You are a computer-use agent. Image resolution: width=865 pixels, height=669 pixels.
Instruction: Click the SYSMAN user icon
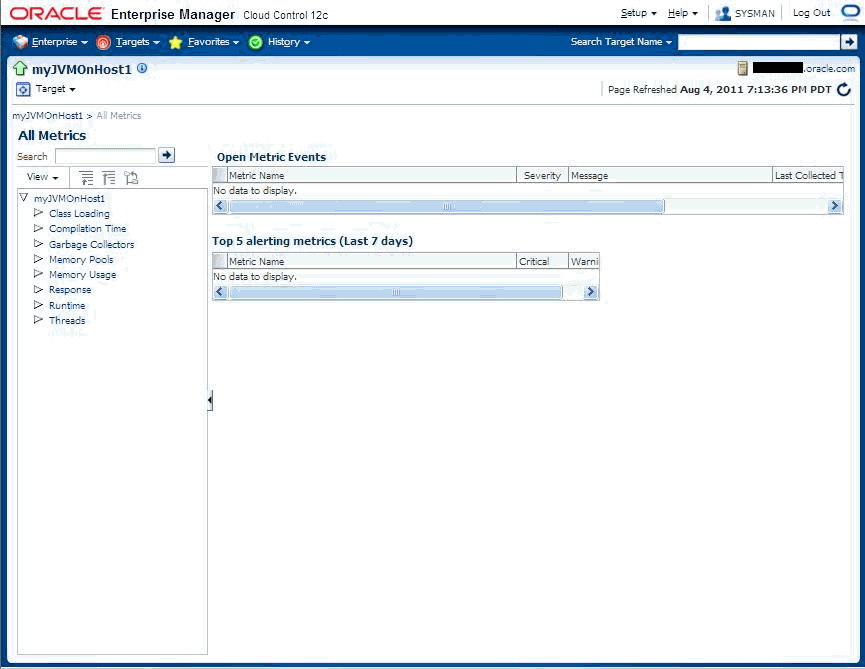pyautogui.click(x=723, y=14)
